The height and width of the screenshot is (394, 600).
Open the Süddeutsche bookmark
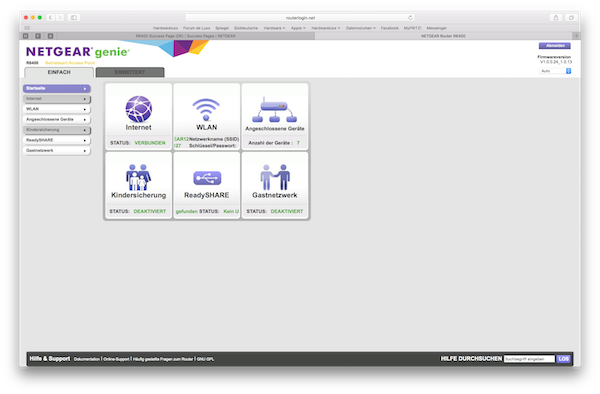[x=246, y=28]
